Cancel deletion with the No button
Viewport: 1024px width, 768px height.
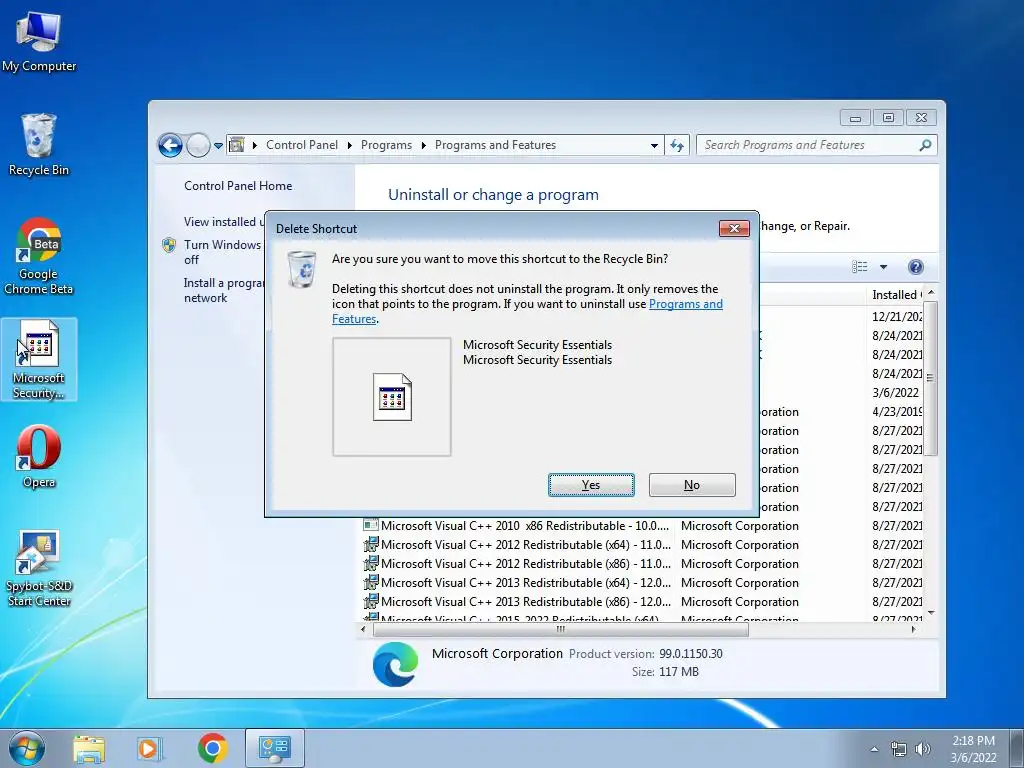coord(692,485)
